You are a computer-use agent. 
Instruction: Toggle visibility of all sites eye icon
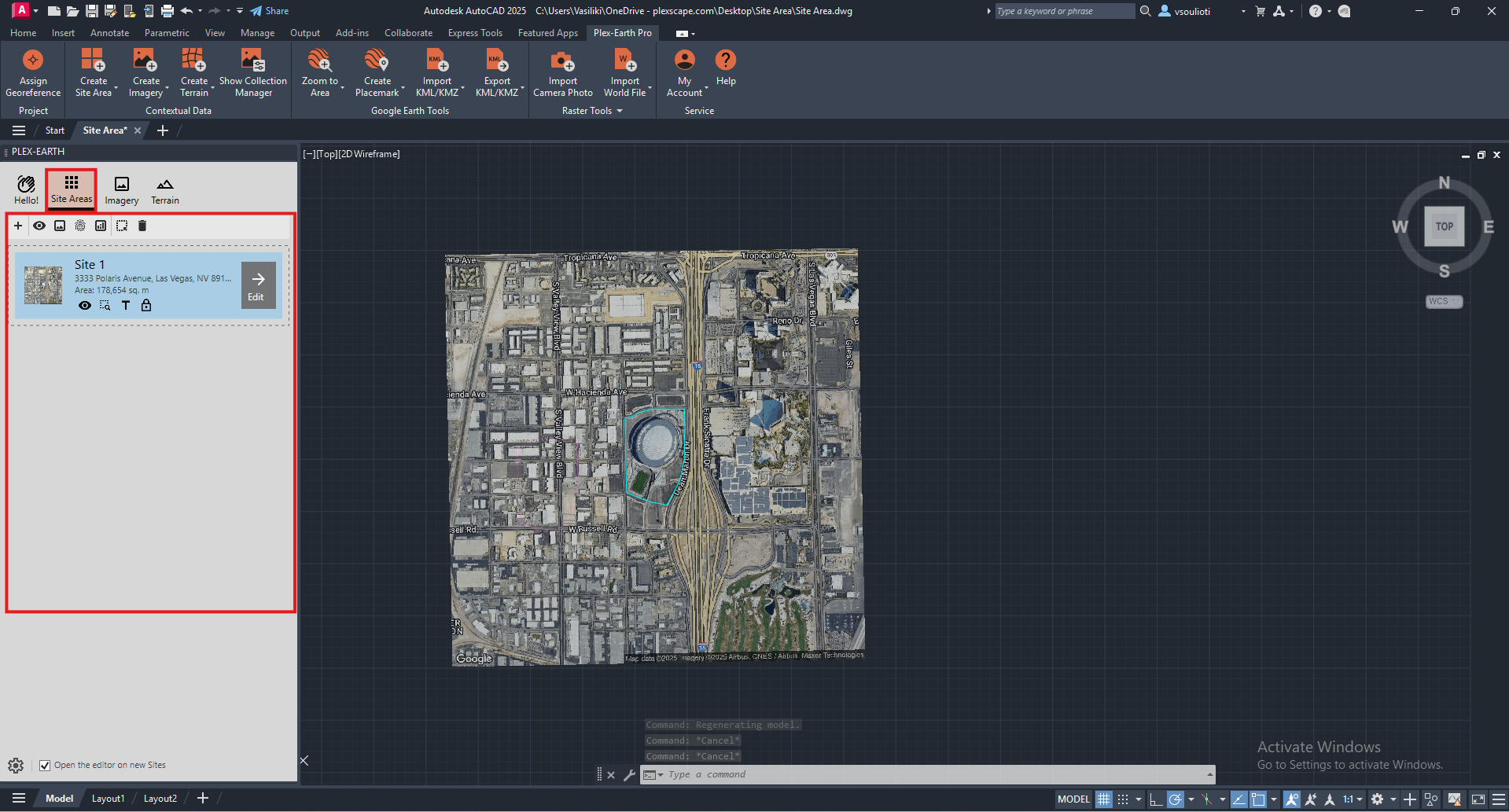coord(39,226)
